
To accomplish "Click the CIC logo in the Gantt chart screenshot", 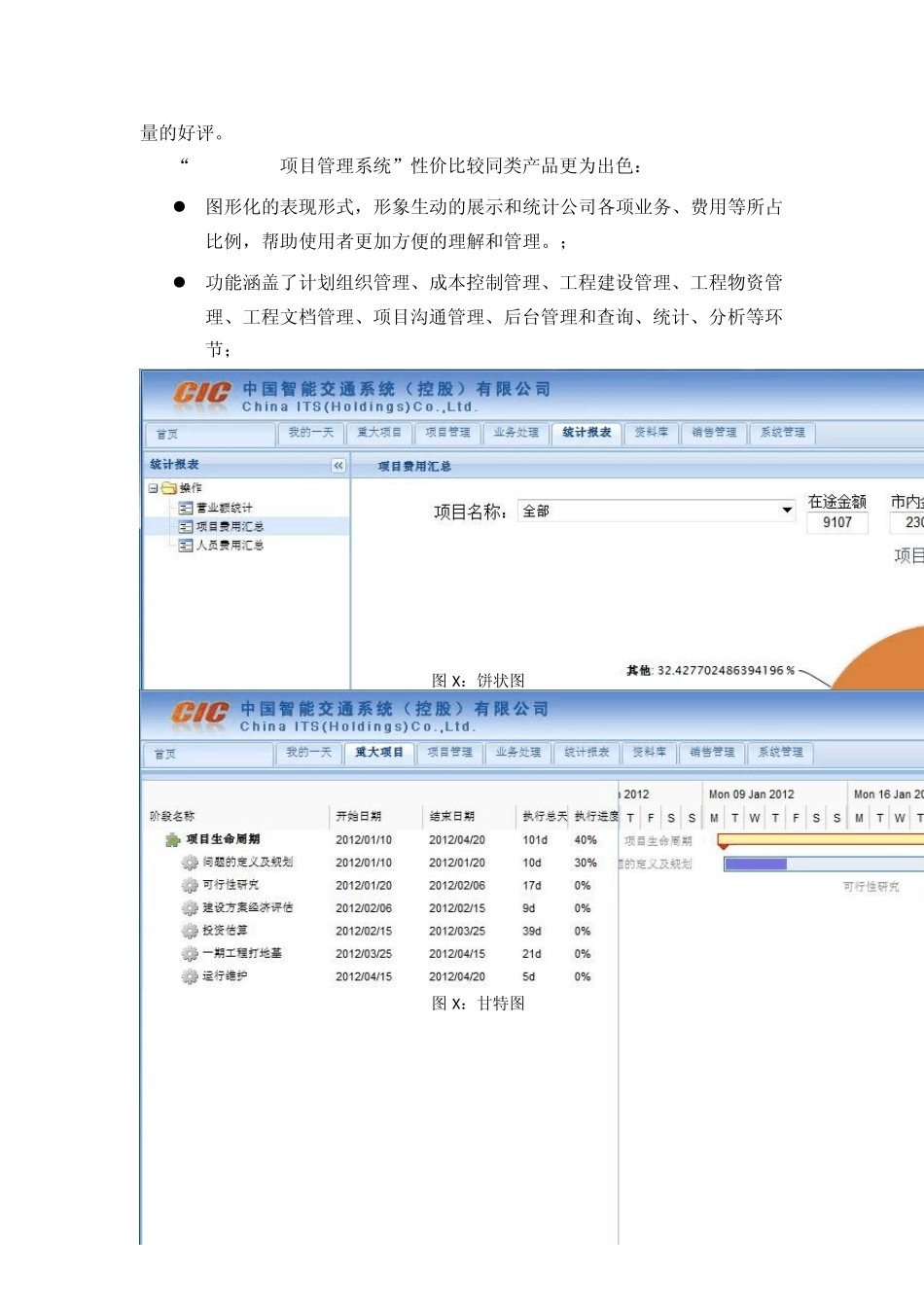I will point(200,713).
